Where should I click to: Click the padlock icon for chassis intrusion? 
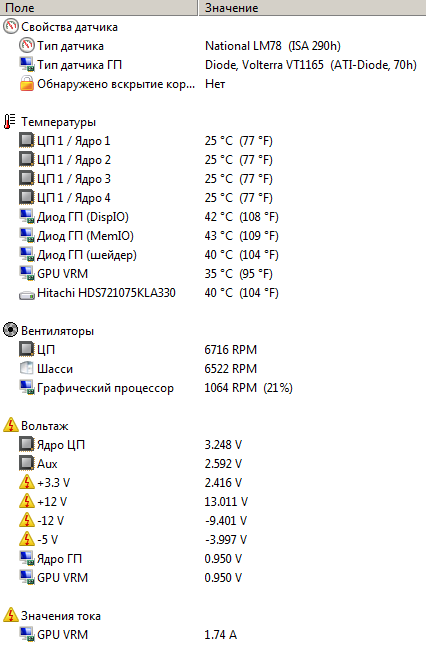tap(27, 84)
